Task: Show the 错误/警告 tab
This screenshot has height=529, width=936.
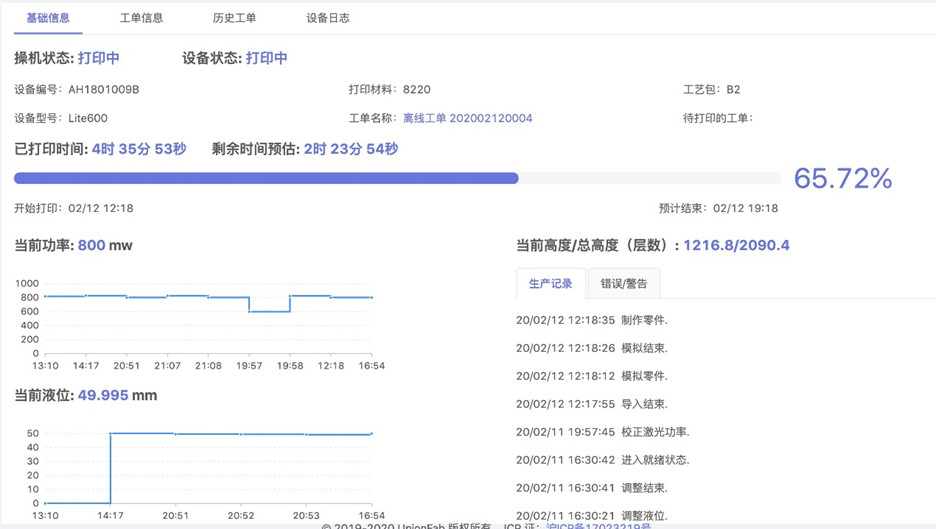Action: click(x=623, y=284)
